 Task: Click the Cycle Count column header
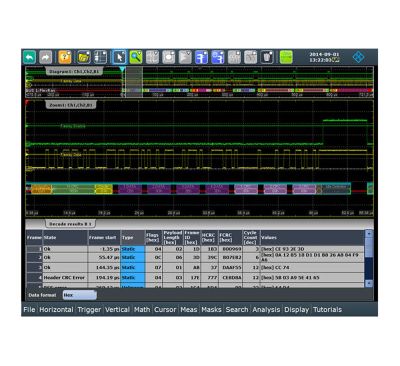[251, 238]
